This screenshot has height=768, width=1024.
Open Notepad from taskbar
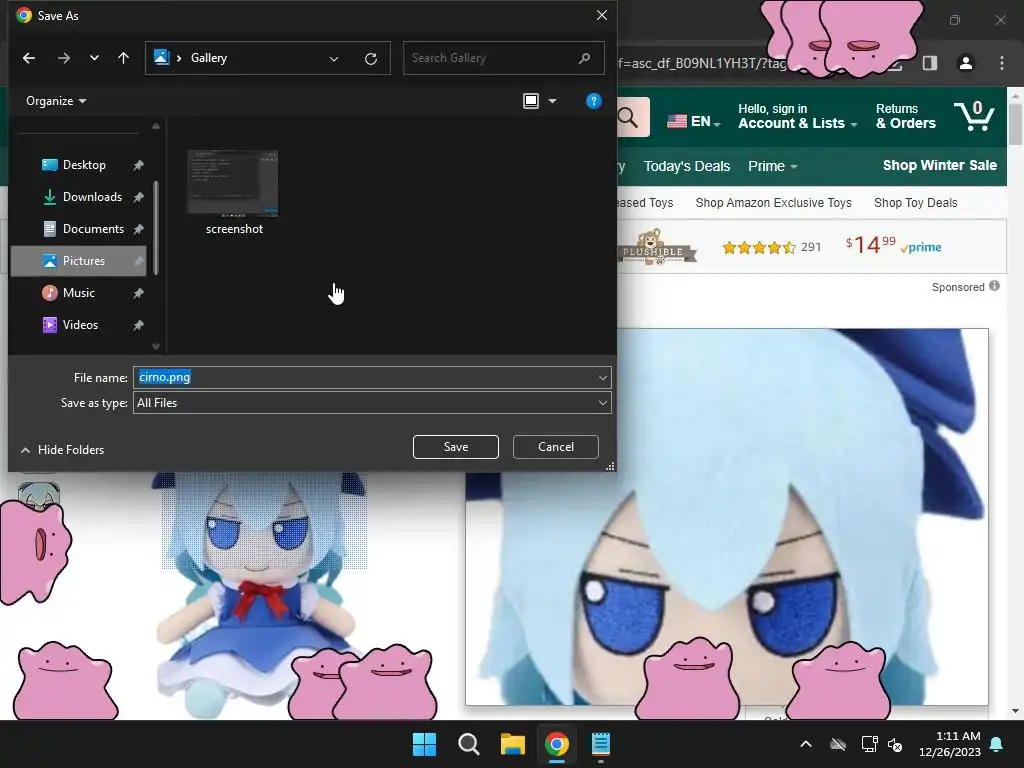[x=601, y=744]
